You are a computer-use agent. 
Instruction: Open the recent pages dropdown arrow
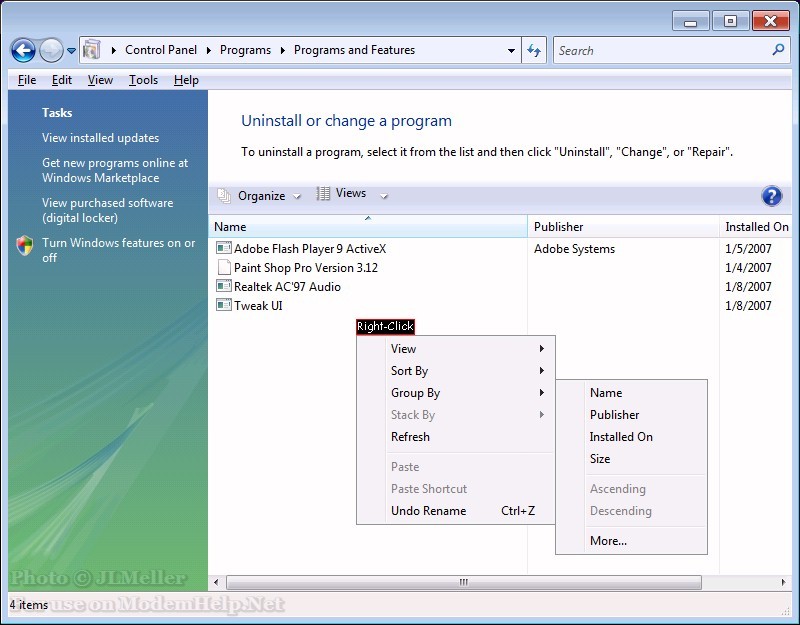tap(71, 51)
